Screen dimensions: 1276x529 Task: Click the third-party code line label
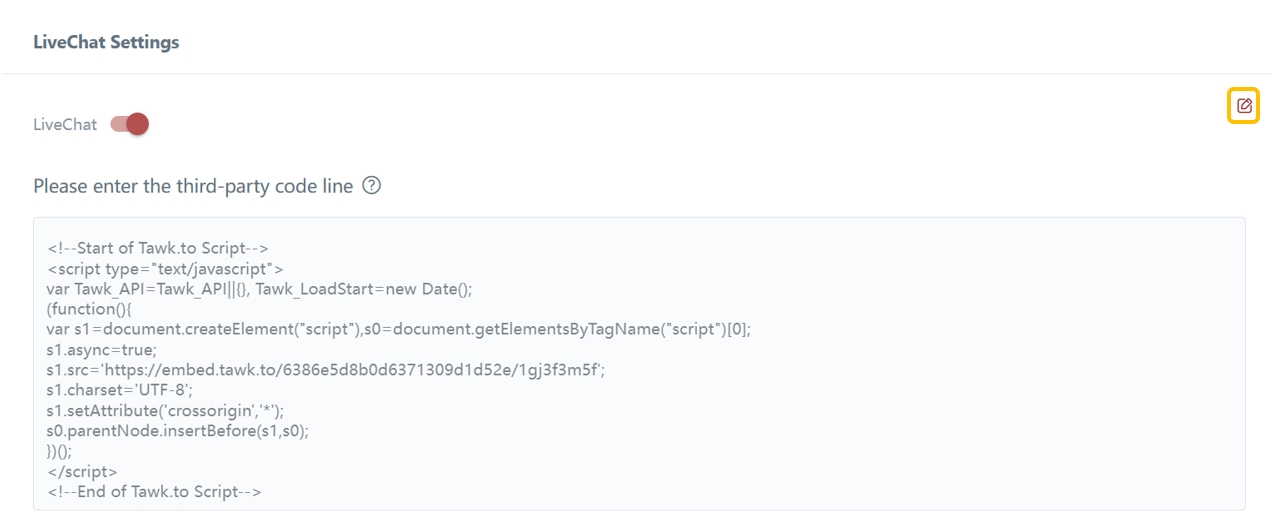point(193,186)
